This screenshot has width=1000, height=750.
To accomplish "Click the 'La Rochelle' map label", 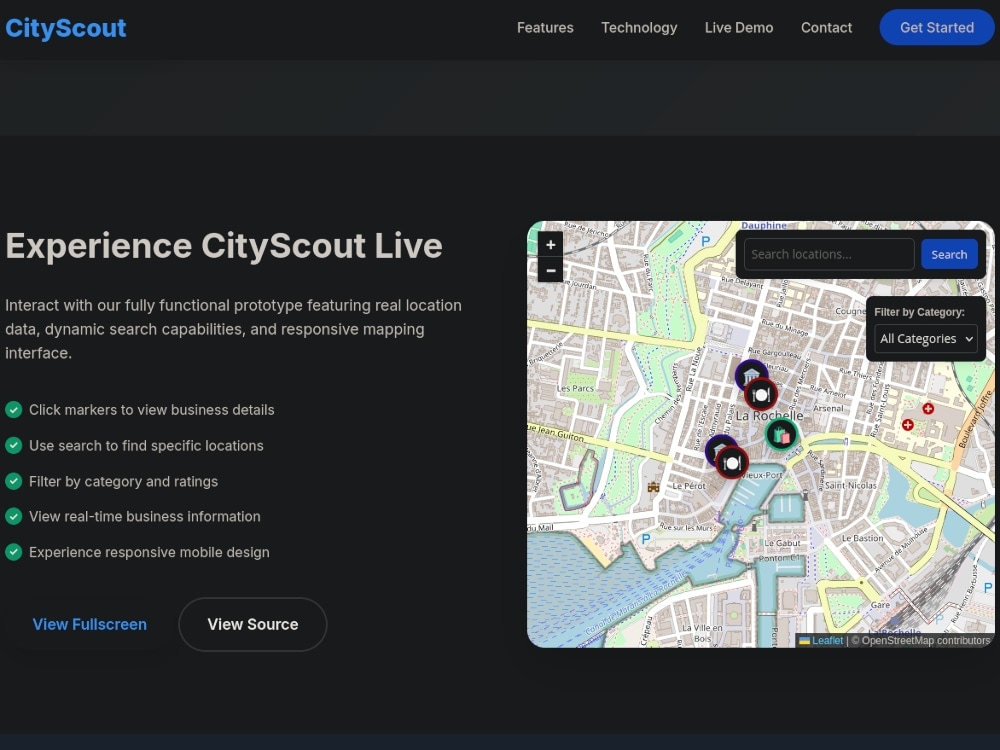I will [x=769, y=416].
